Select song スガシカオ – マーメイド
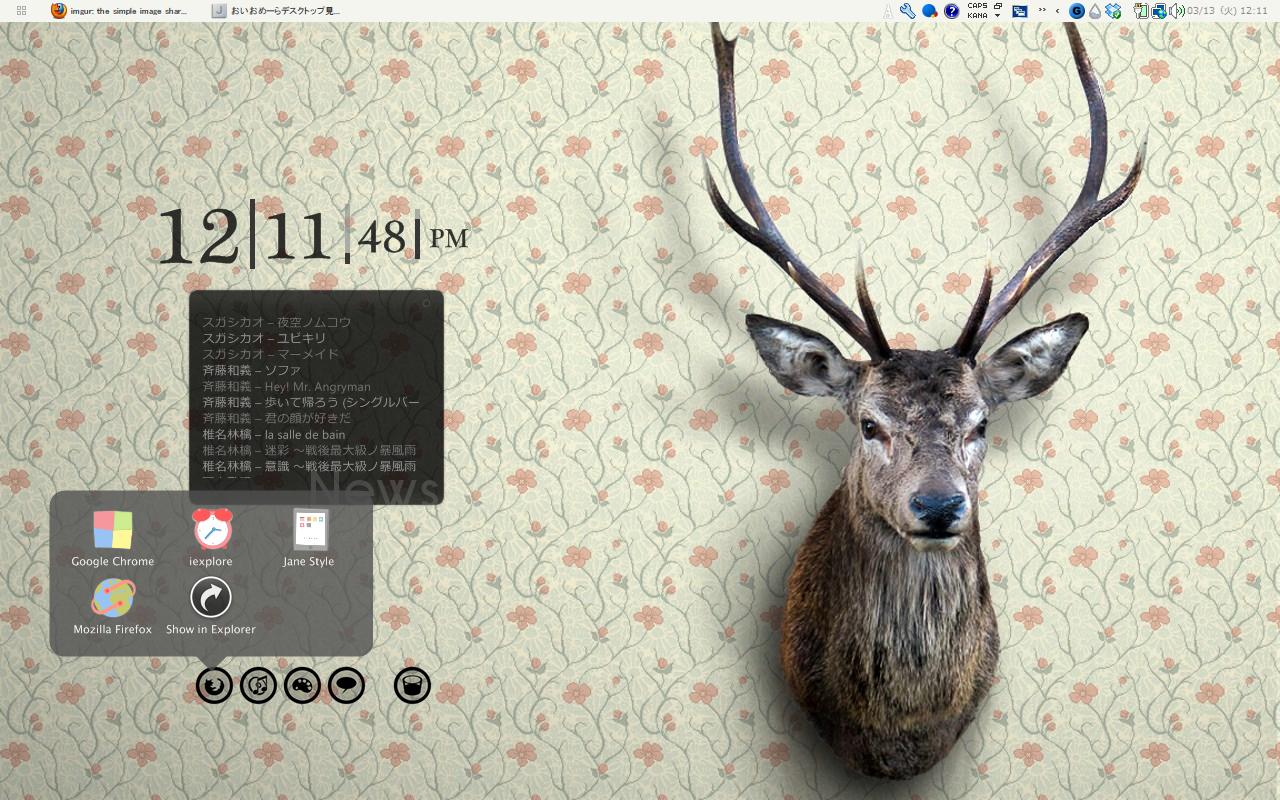Viewport: 1280px width, 800px height. coord(271,354)
